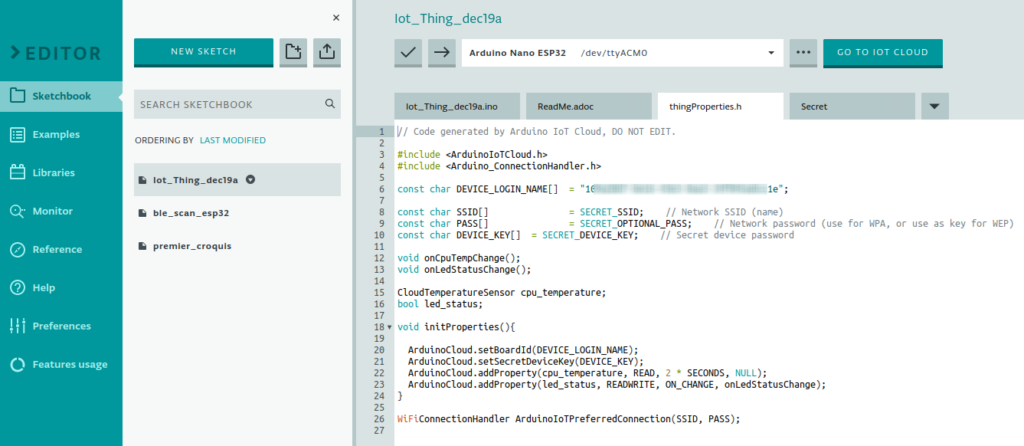The height and width of the screenshot is (446, 1024).
Task: Click line number 1 in gutter
Action: [381, 132]
